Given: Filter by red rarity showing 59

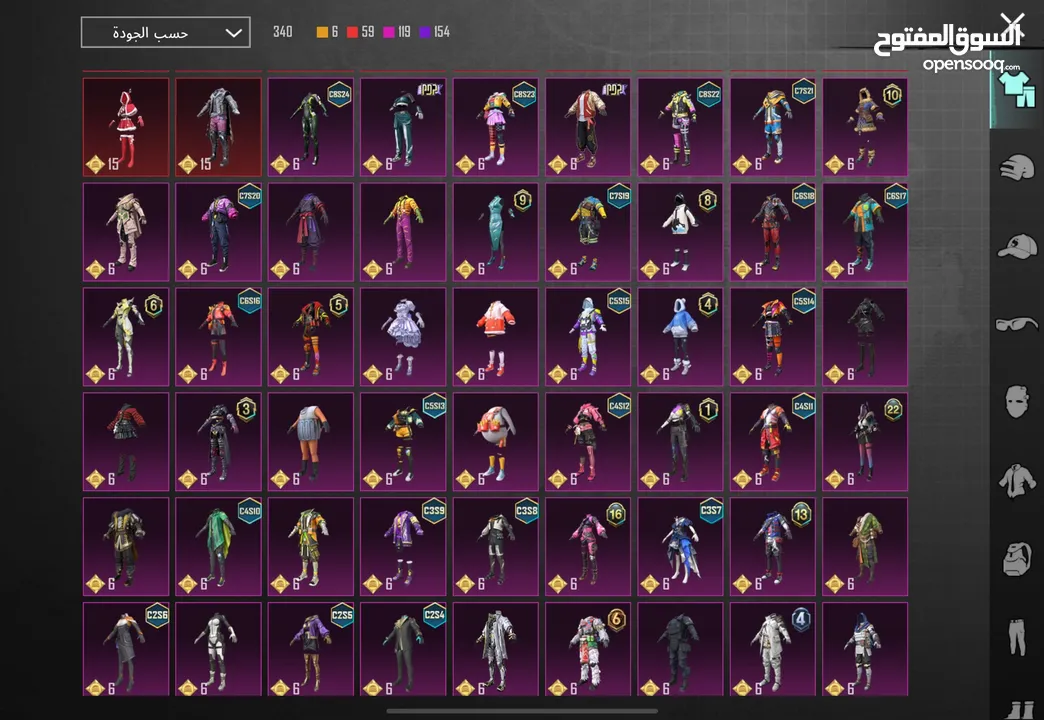Looking at the screenshot, I should [360, 32].
